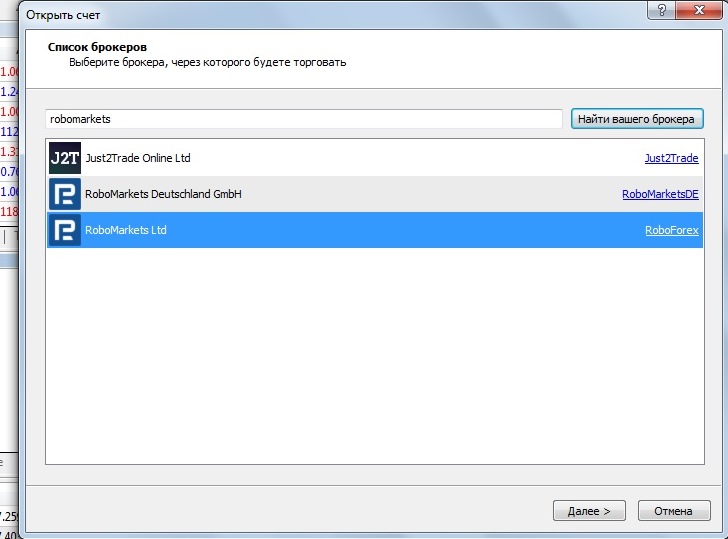Select the RoboMarkets Ltd broker row
728x539 pixels.
click(x=375, y=230)
